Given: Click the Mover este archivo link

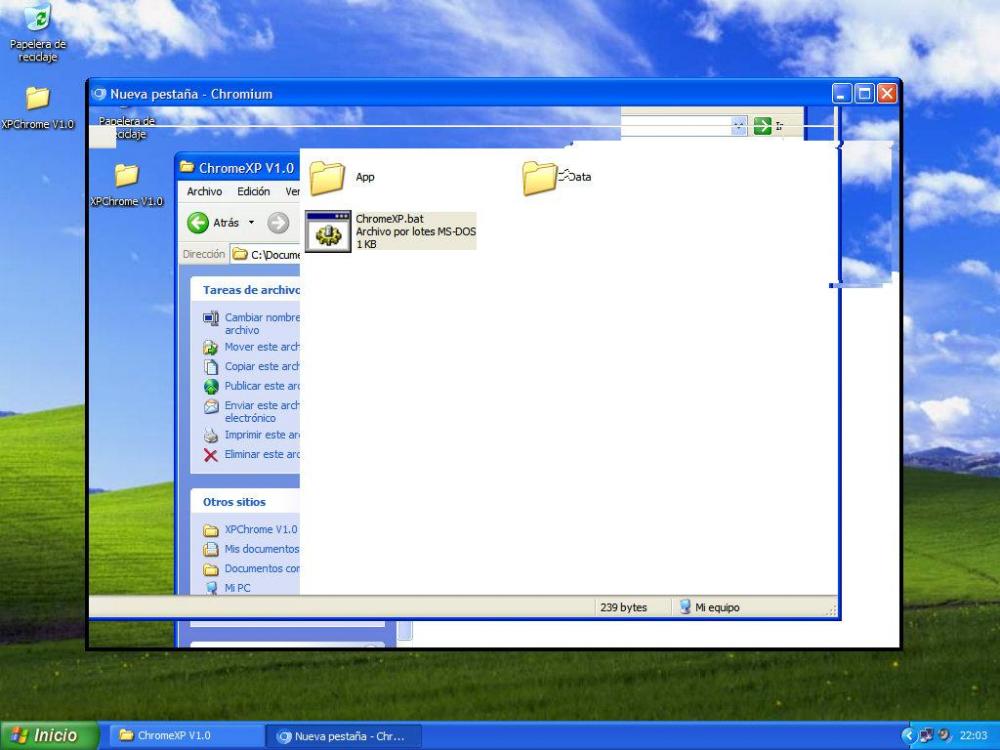Looking at the screenshot, I should click(261, 347).
